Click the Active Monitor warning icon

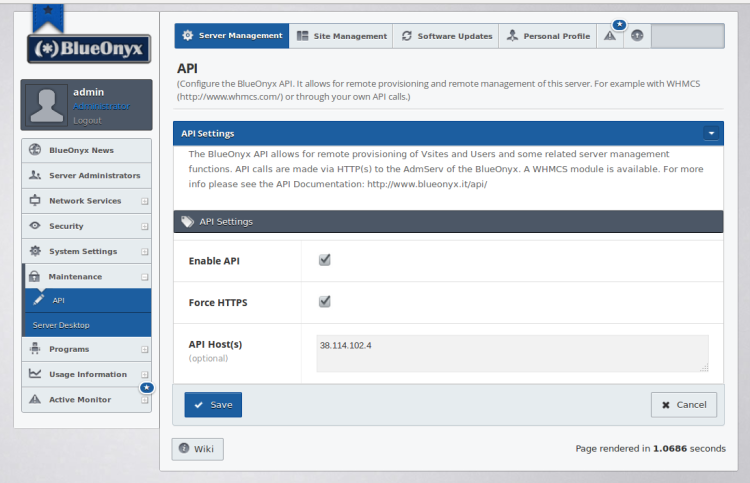point(35,400)
